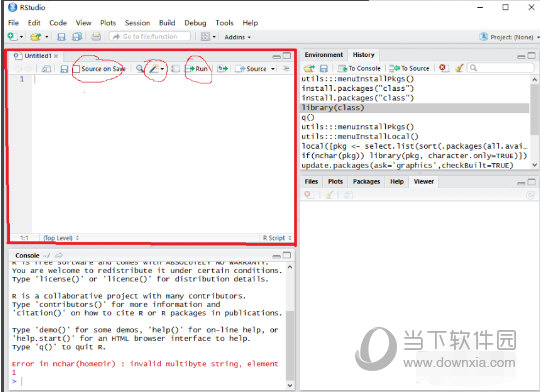
Task: Focus the History search field
Action: tap(501, 68)
